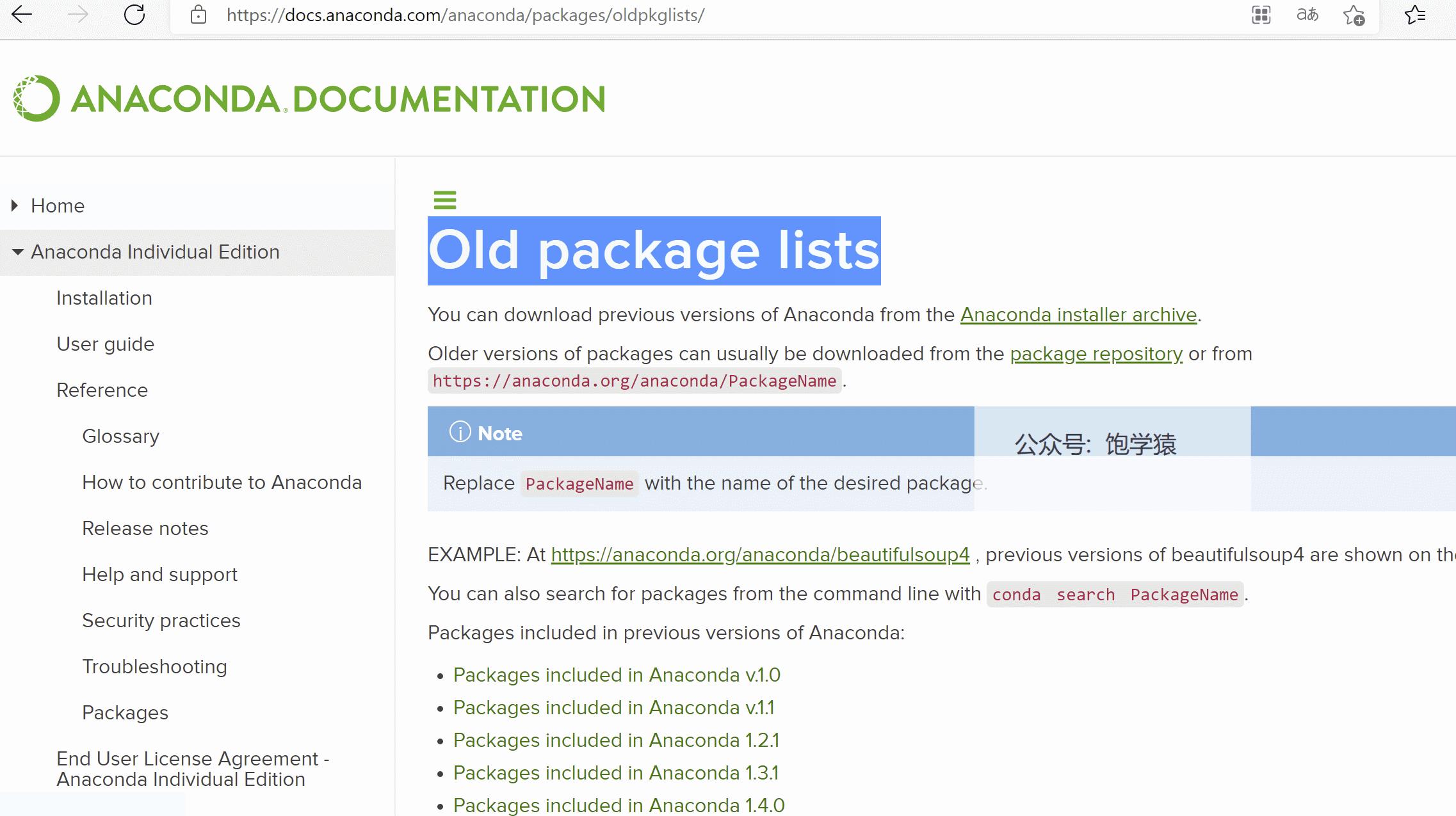This screenshot has width=1456, height=816.
Task: Click the Anaconda logo
Action: tap(309, 99)
